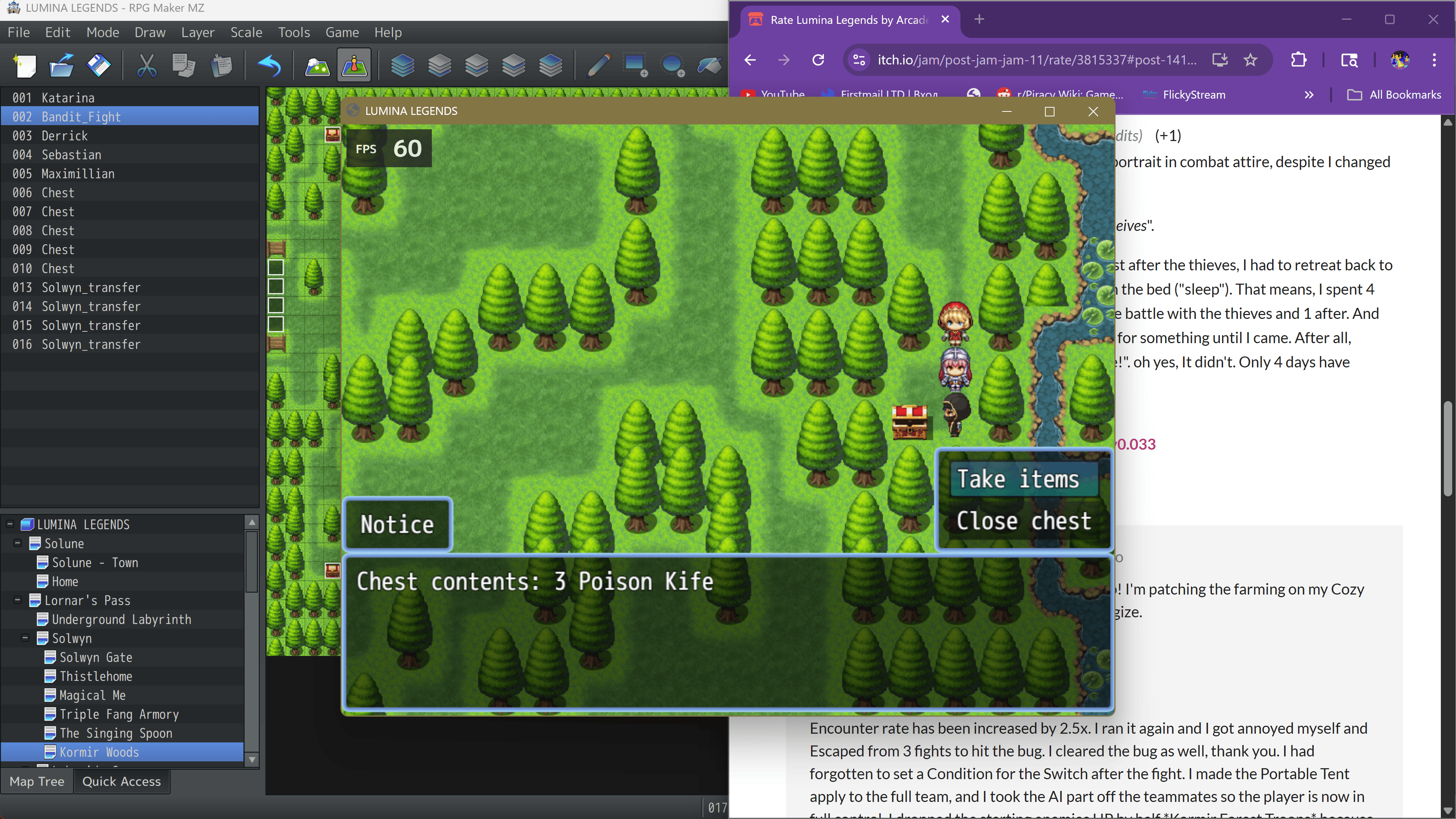Open the Tools menu
Image resolution: width=1456 pixels, height=819 pixels.
tap(293, 32)
